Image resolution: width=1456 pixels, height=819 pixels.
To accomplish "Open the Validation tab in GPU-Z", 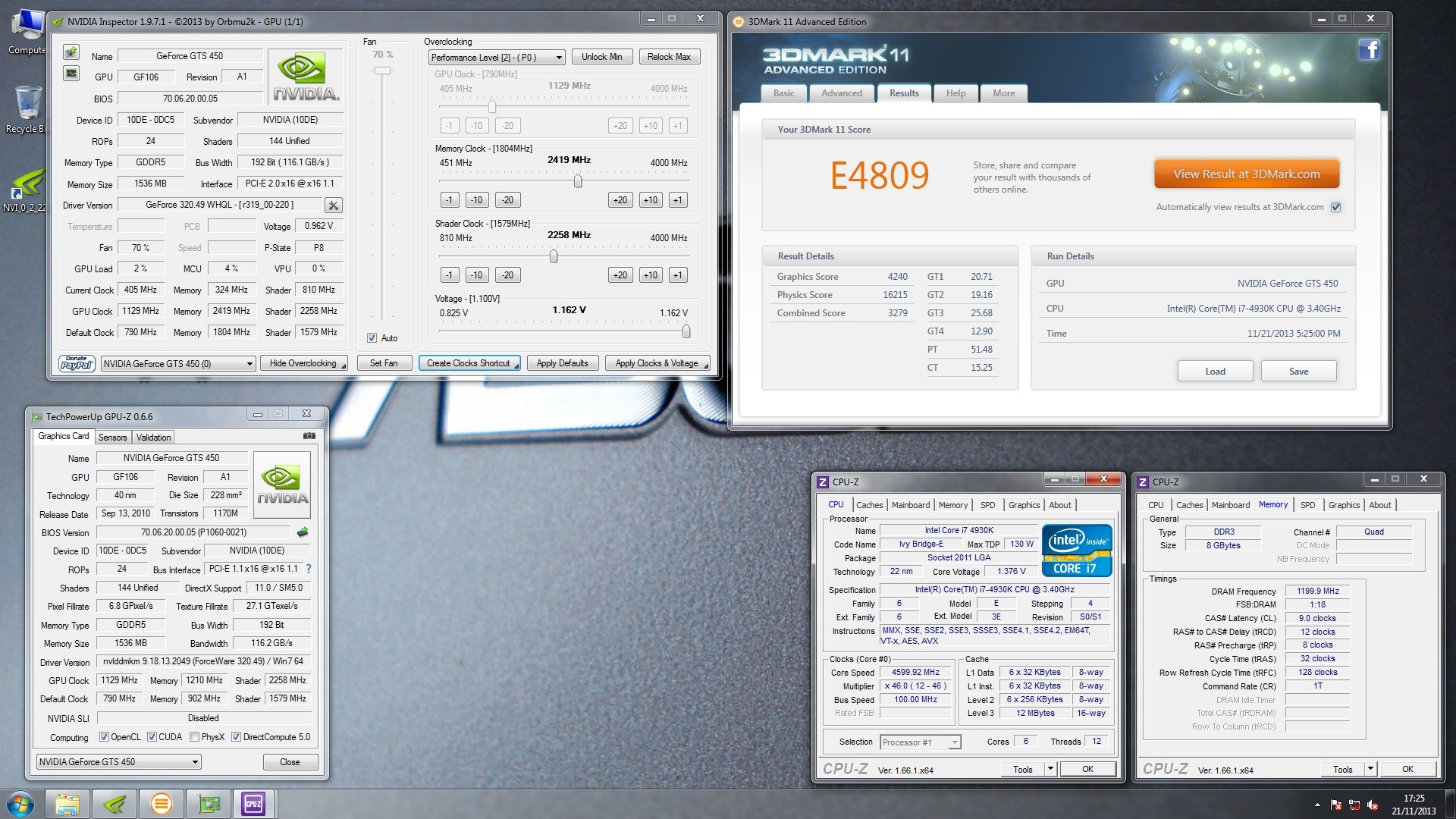I will tap(153, 438).
